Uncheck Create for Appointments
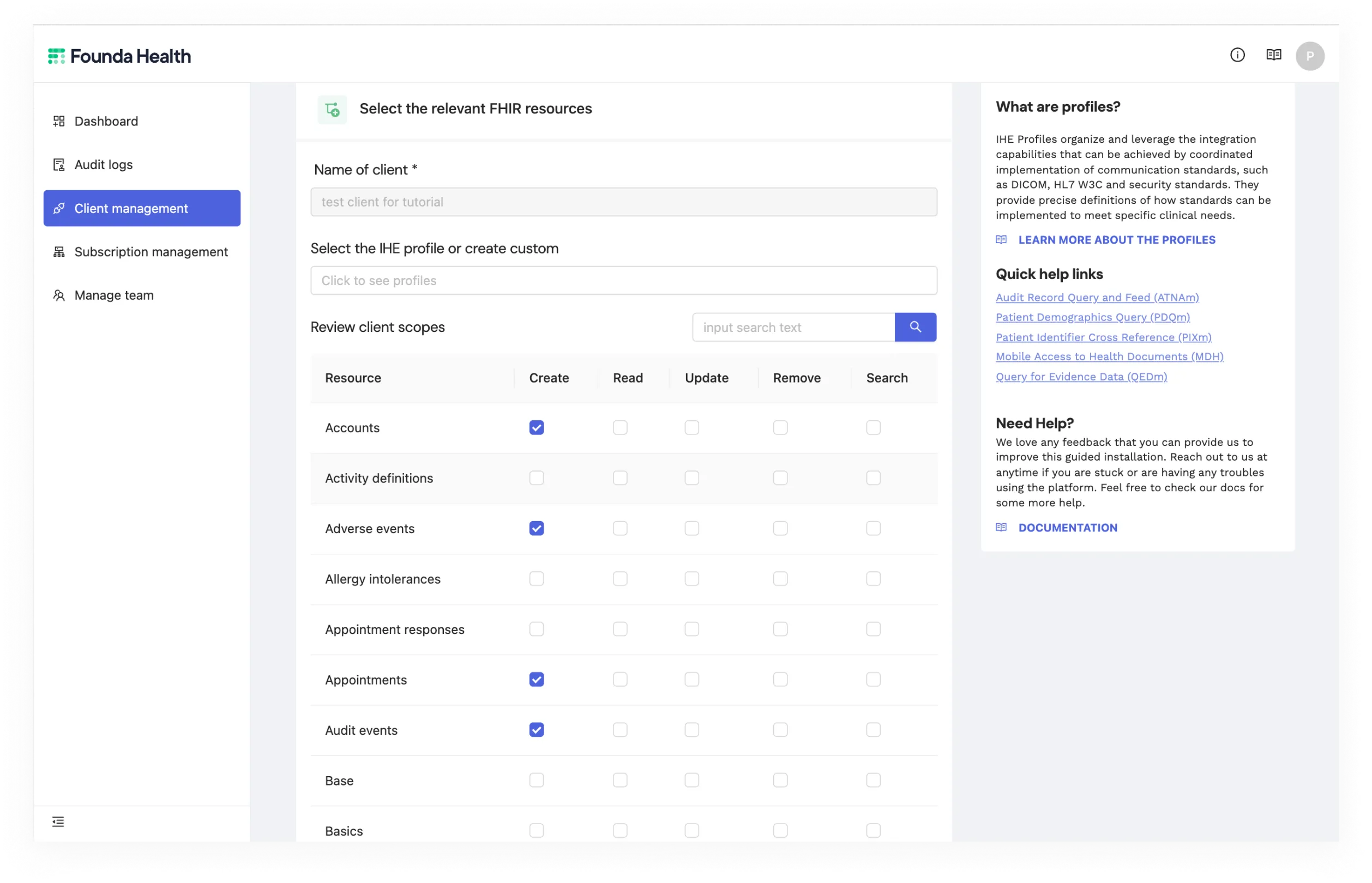This screenshot has width=1372, height=883. click(536, 680)
